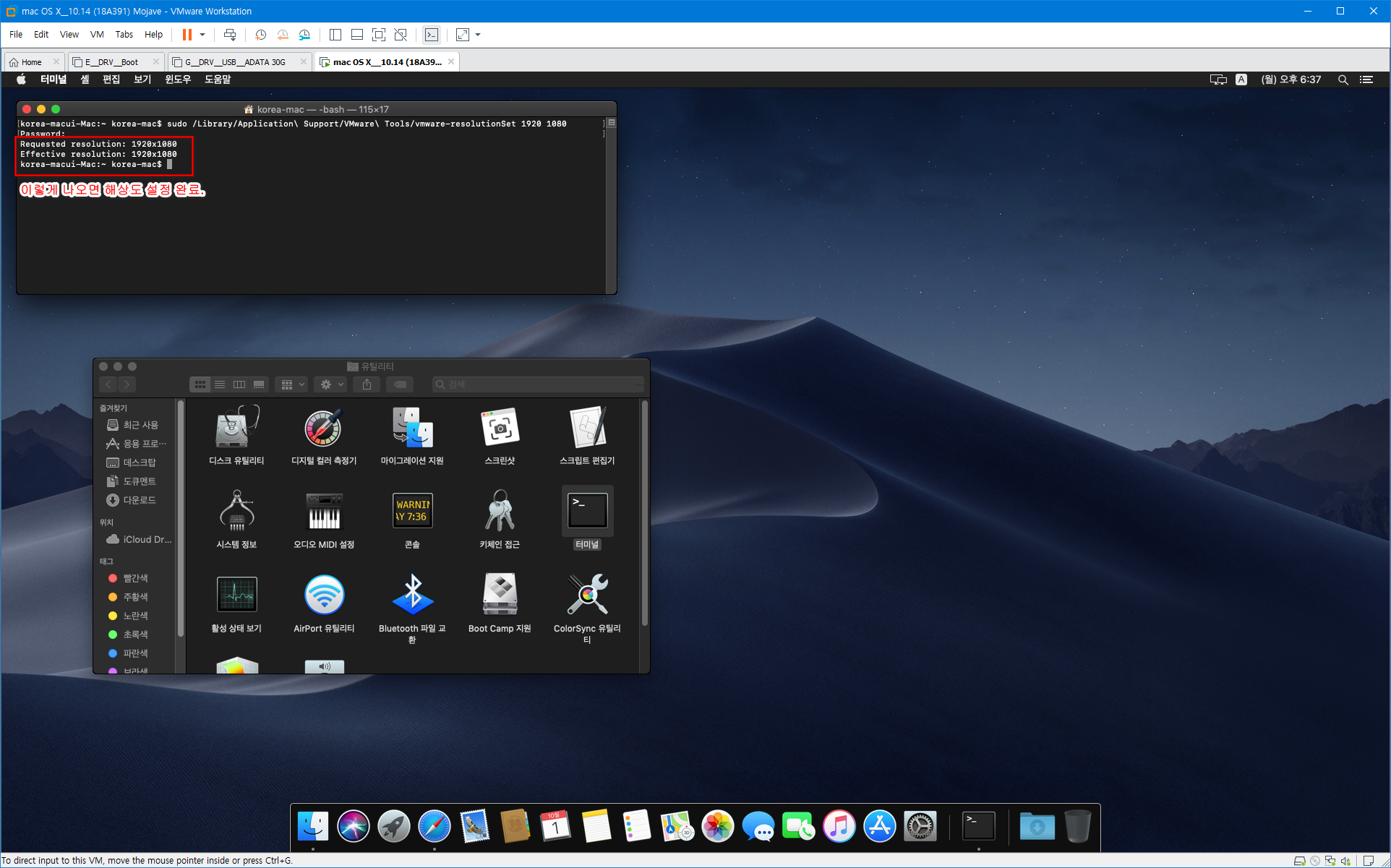The width and height of the screenshot is (1391, 868).
Task: Open the Console (콘솔) app
Action: pyautogui.click(x=412, y=511)
